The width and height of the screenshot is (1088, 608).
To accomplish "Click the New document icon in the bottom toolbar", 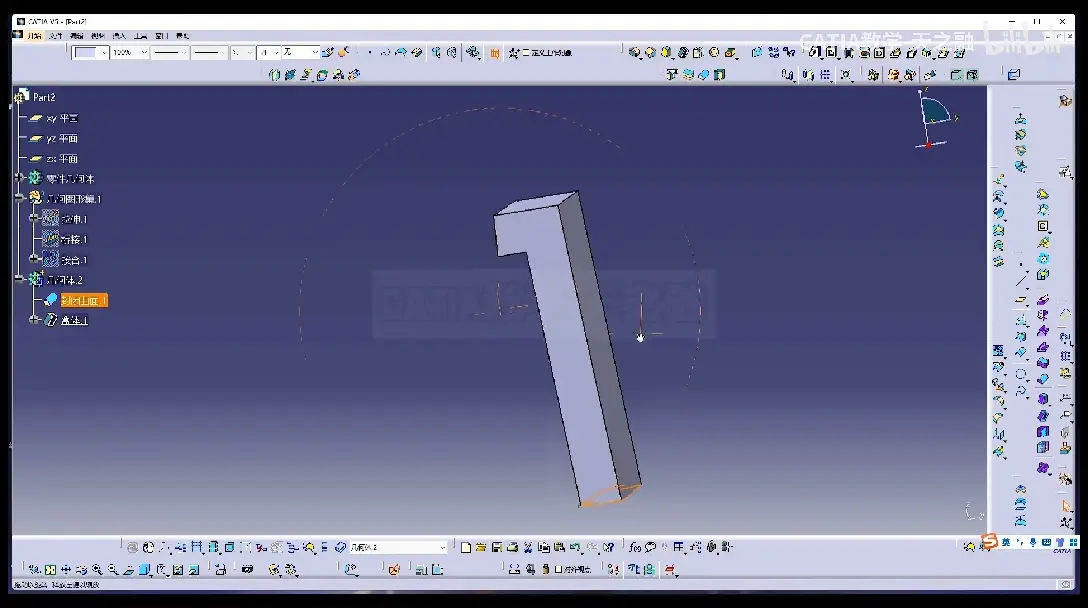I will (x=466, y=548).
